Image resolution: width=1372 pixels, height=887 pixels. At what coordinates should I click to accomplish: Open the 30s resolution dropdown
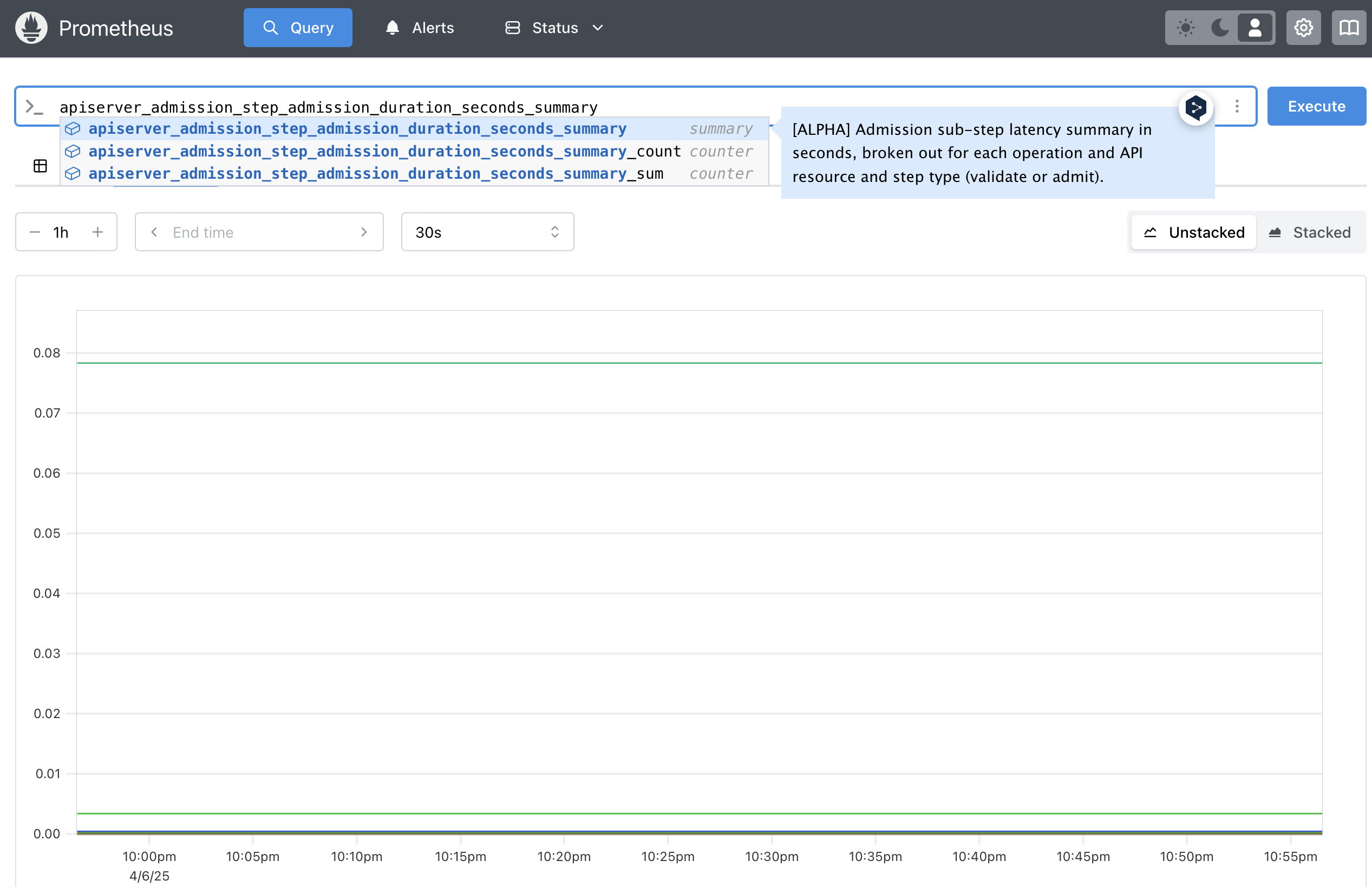pyautogui.click(x=487, y=232)
